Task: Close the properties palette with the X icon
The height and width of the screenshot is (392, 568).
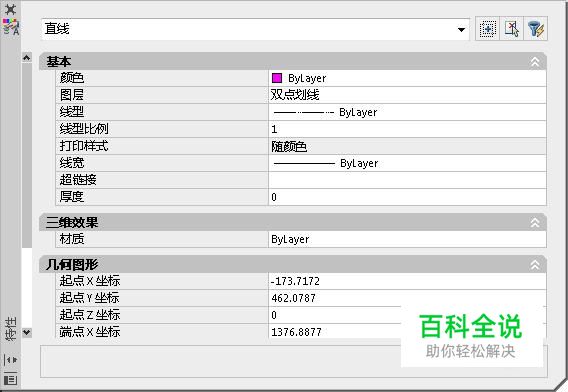Action: click(11, 9)
